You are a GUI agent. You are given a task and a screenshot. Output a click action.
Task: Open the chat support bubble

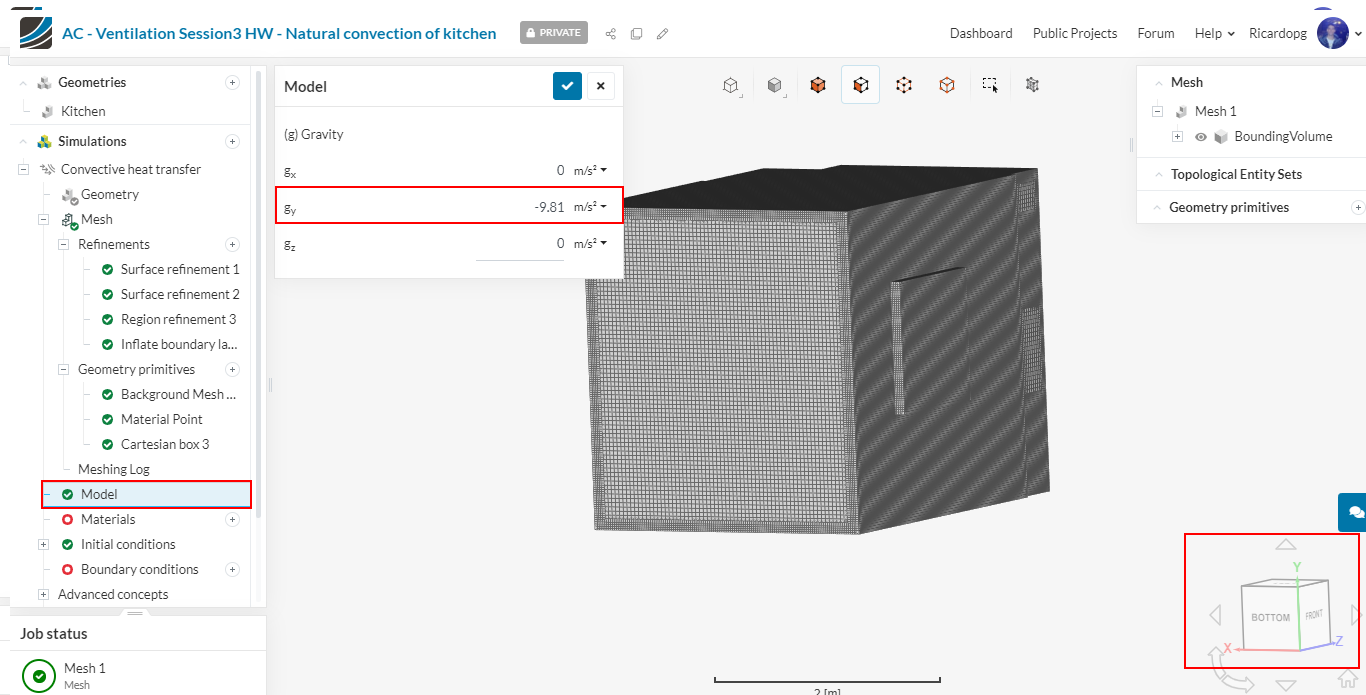click(1353, 512)
